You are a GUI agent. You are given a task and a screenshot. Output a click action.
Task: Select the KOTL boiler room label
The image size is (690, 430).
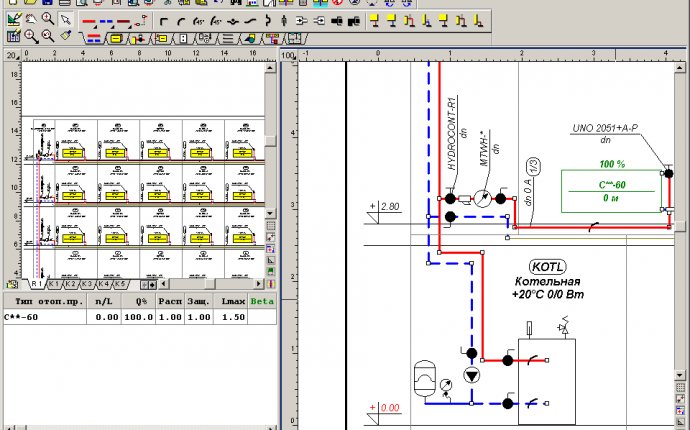[546, 268]
